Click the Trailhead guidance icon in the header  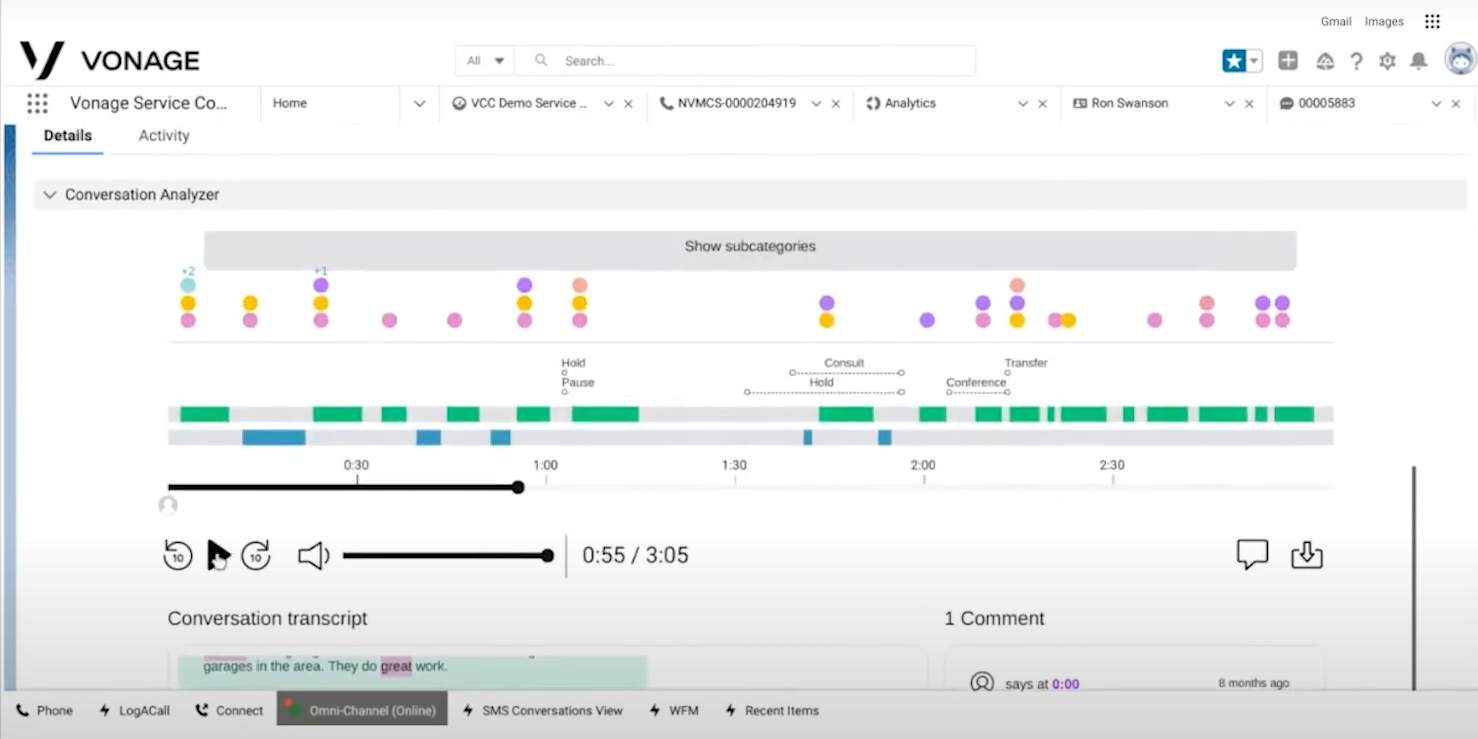(x=1325, y=61)
